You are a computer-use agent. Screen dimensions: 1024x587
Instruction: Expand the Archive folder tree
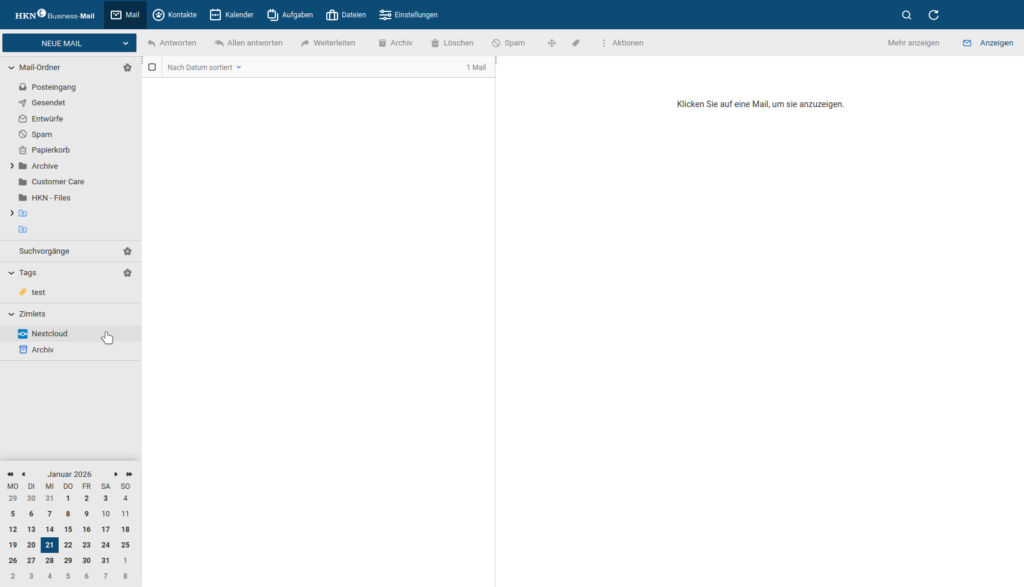coord(12,166)
